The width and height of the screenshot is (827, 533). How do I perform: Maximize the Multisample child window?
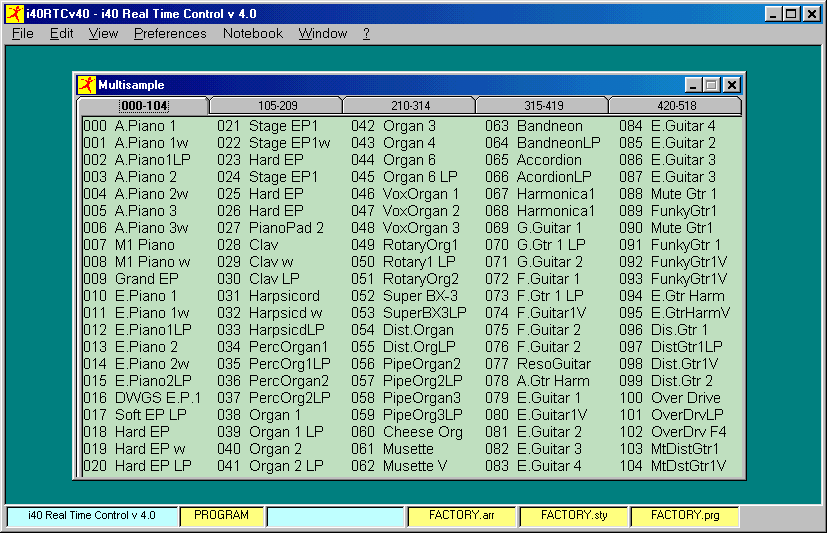click(x=711, y=85)
